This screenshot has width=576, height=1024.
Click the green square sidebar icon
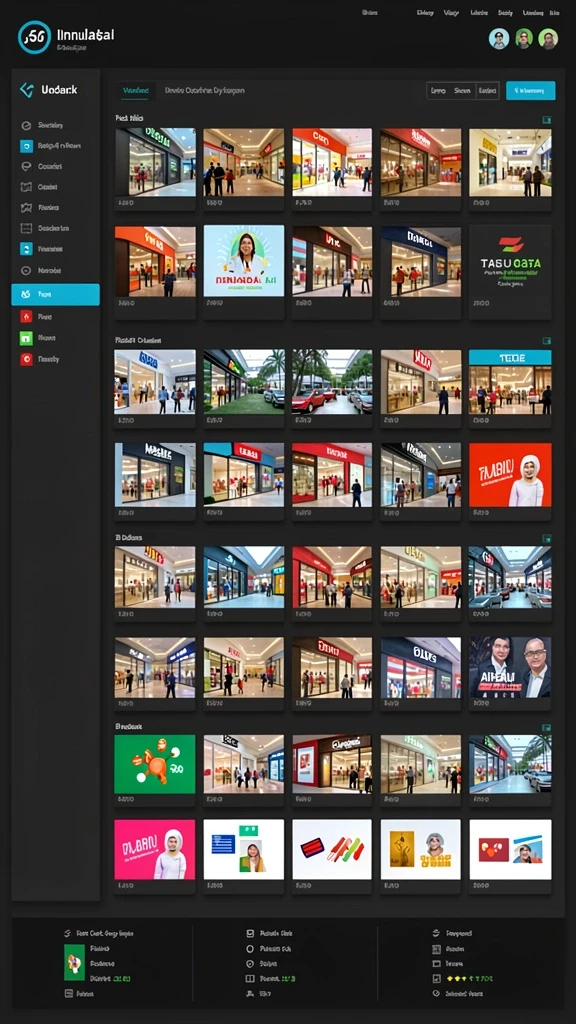click(x=26, y=338)
